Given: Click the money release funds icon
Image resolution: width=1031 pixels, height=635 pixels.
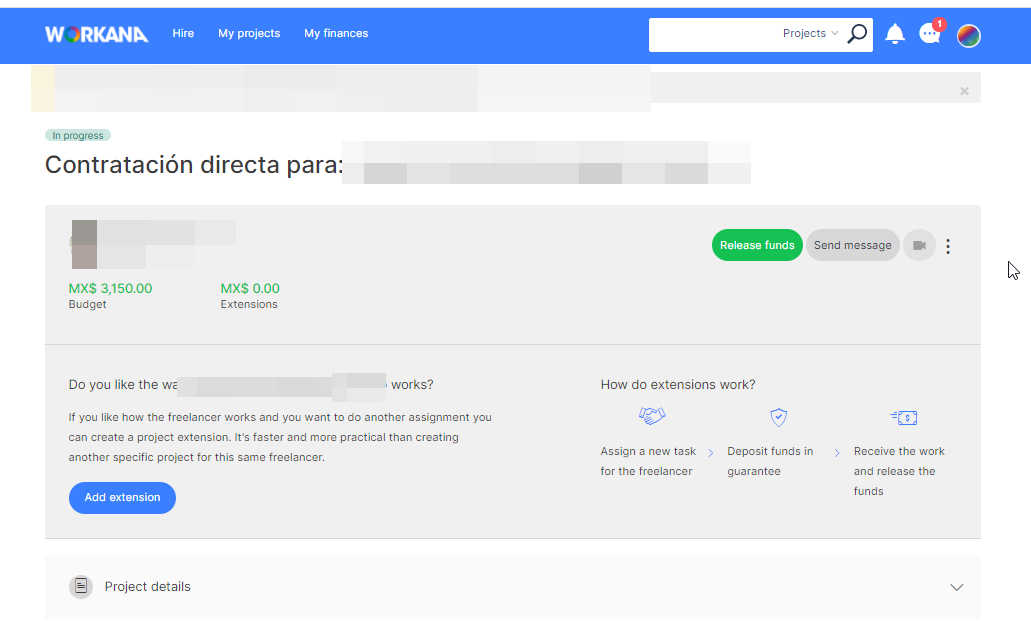Looking at the screenshot, I should [903, 417].
